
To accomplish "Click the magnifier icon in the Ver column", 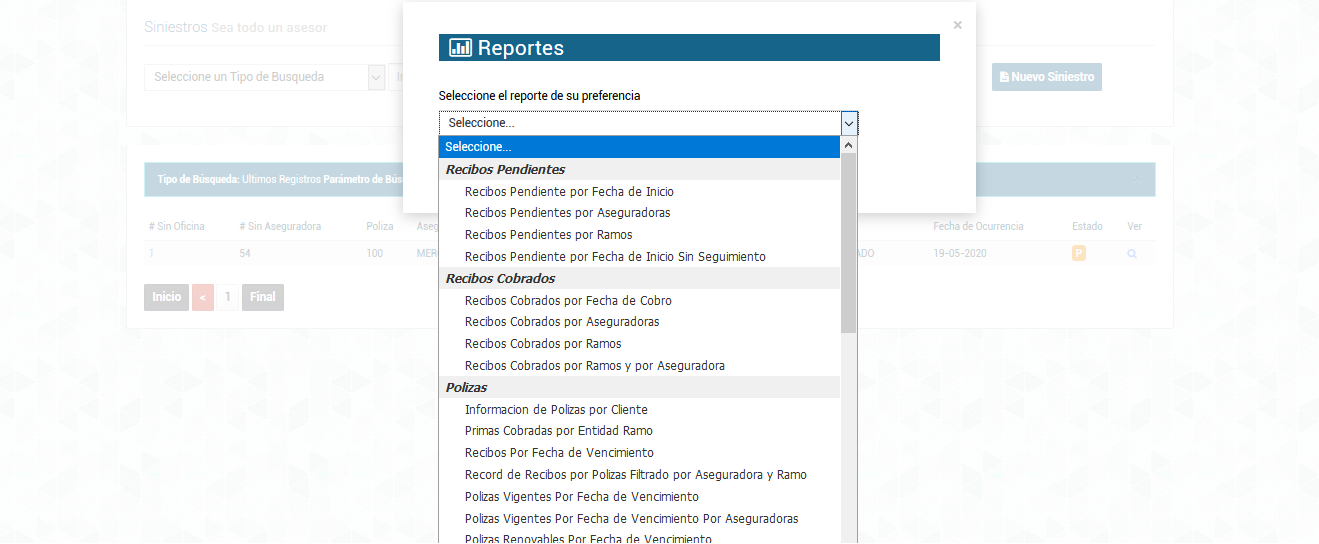I will (1132, 254).
